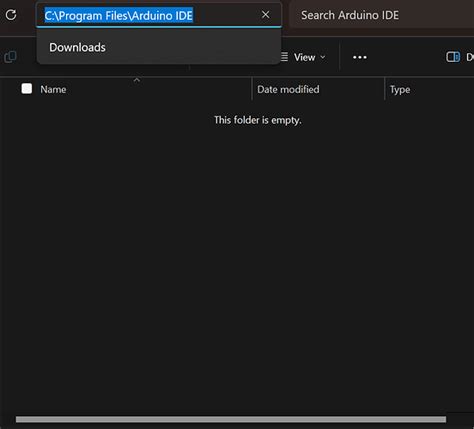Tick the select-all checkbox next to Name
The height and width of the screenshot is (429, 474).
27,89
